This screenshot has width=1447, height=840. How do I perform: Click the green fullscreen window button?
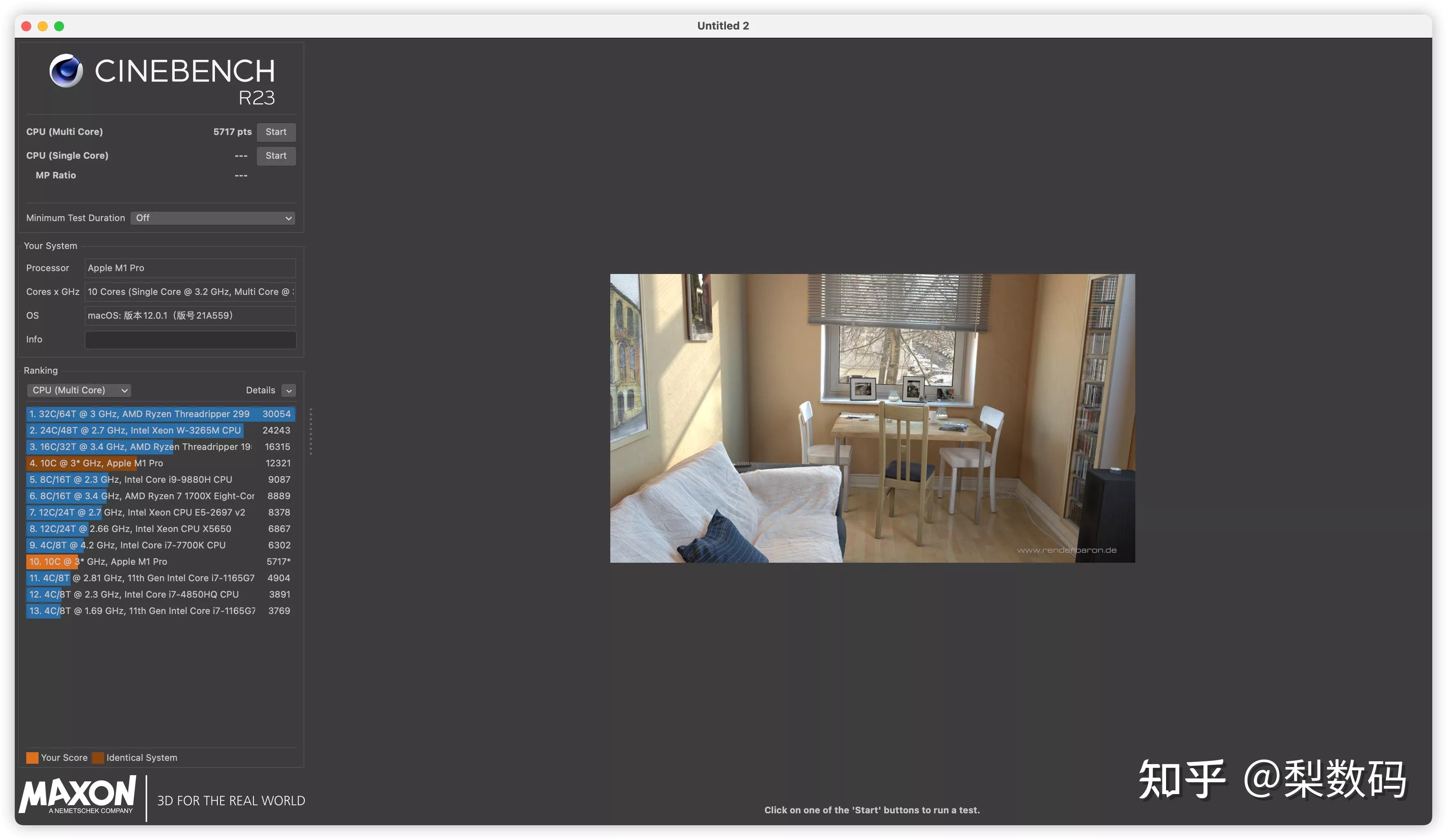pyautogui.click(x=59, y=26)
